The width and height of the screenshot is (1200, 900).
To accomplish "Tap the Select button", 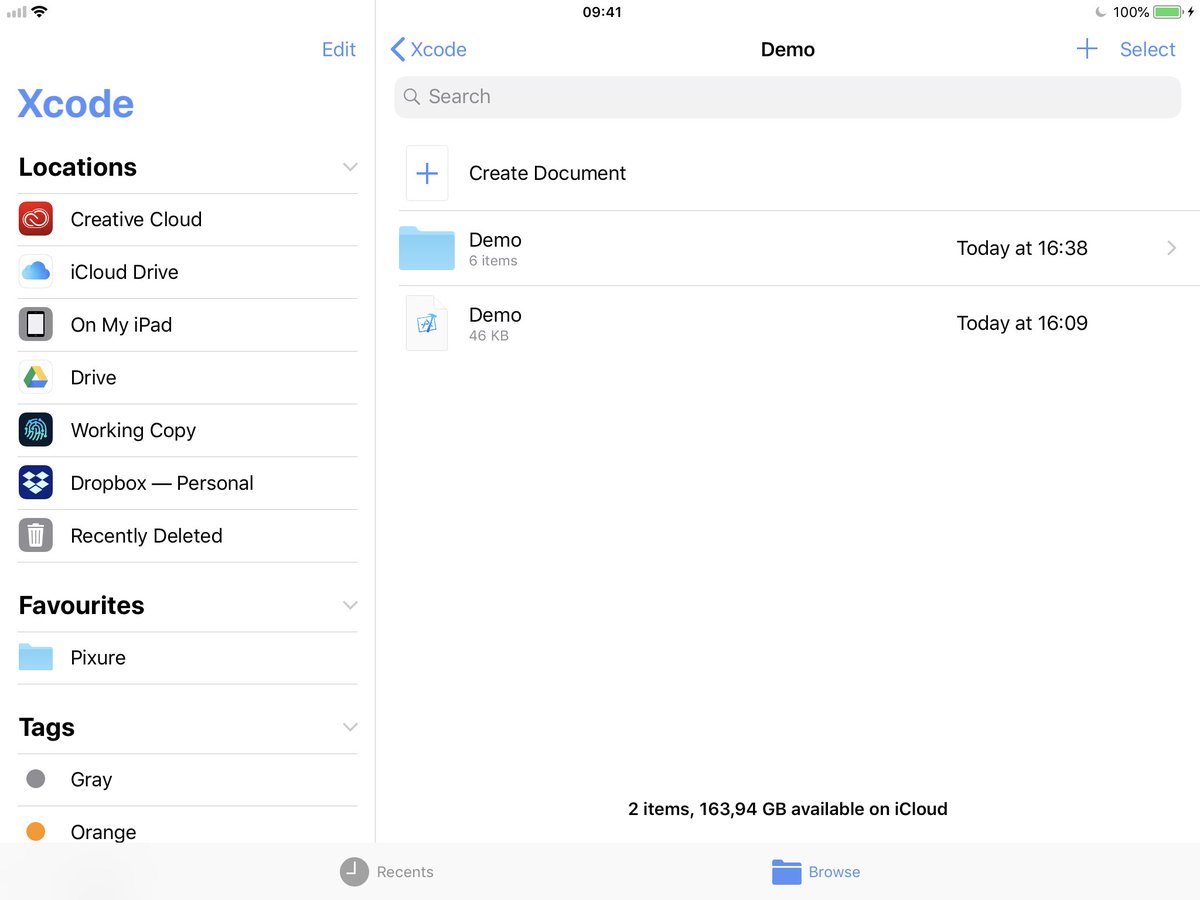I will click(1147, 49).
